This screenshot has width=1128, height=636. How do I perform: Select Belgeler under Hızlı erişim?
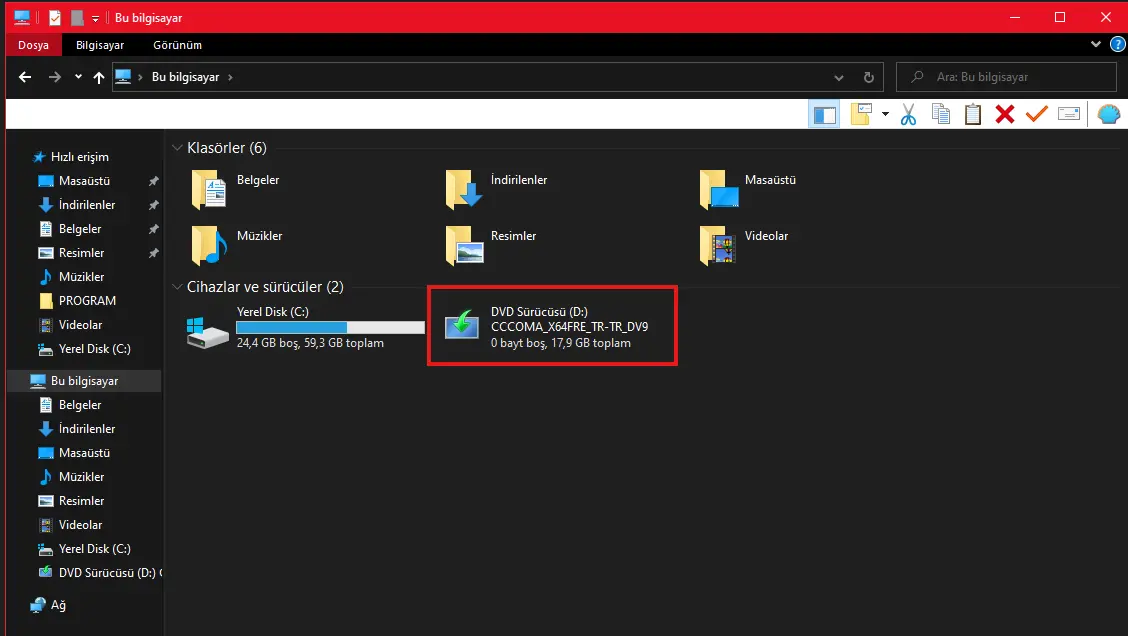80,229
